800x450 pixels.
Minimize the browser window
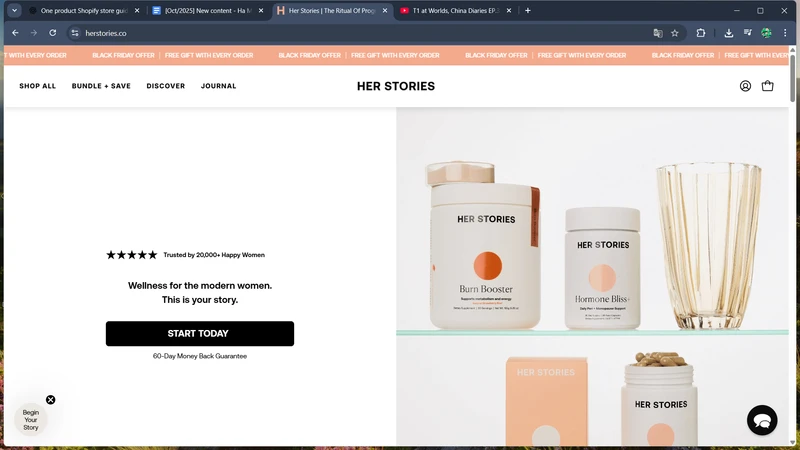[736, 10]
